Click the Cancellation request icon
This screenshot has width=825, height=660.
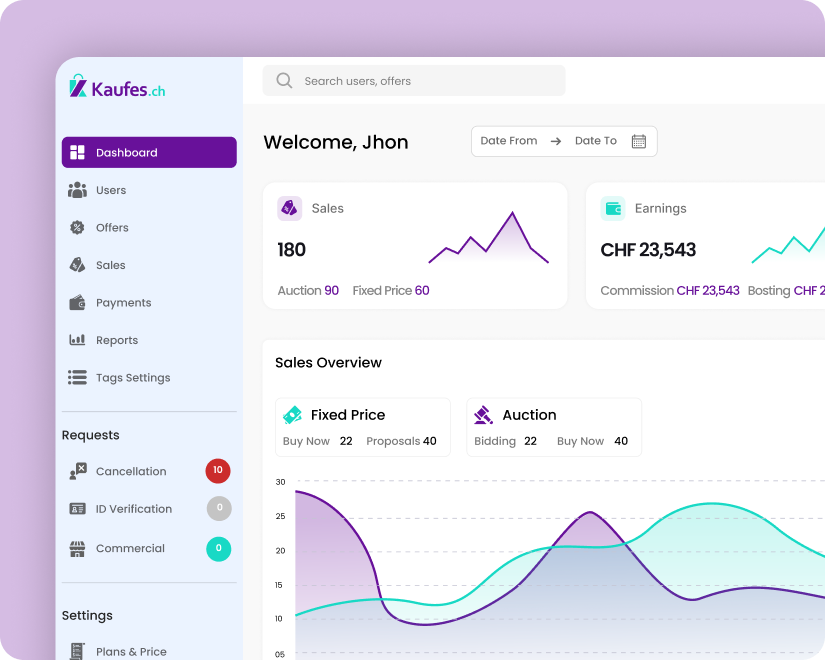(x=78, y=471)
